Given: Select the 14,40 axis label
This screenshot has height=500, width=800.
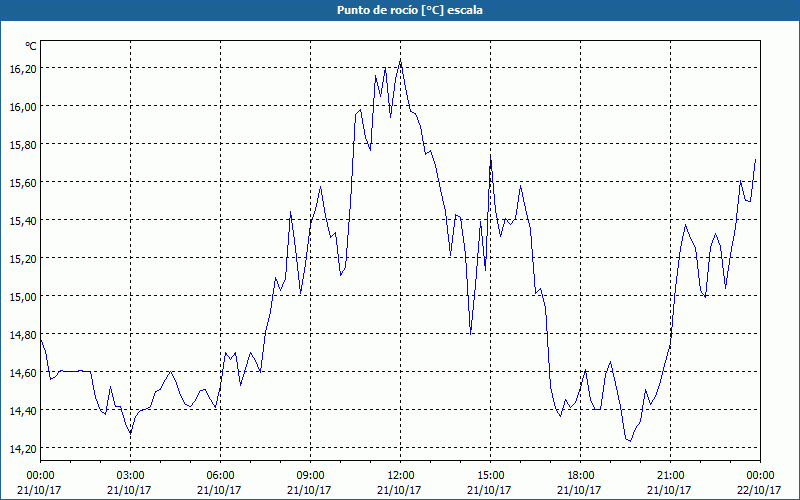Looking at the screenshot, I should (x=23, y=410).
